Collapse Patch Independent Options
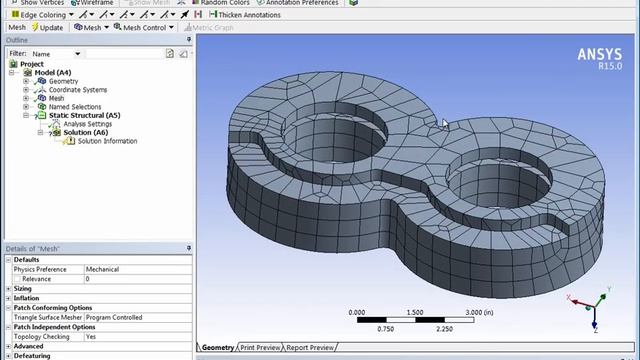Viewport: 640px width, 360px height. [x=8, y=327]
